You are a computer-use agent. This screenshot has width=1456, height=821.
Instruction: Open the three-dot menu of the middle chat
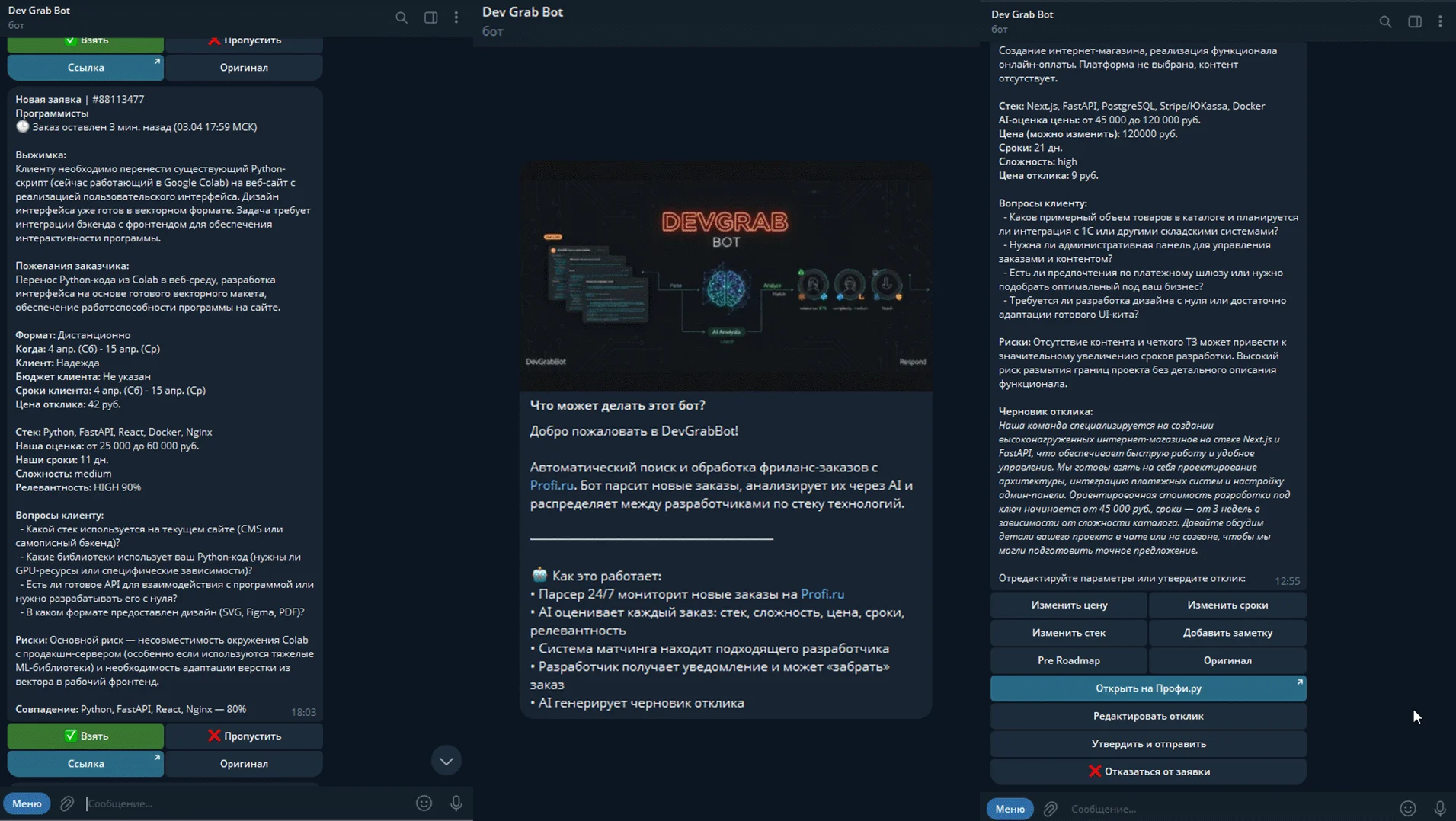(456, 18)
